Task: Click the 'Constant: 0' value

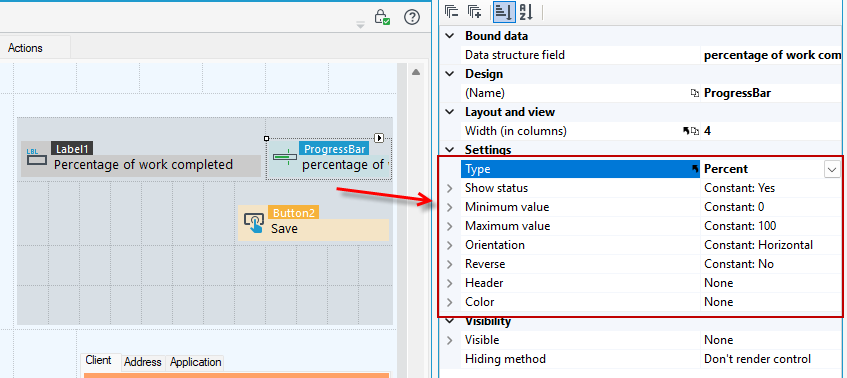Action: point(734,207)
